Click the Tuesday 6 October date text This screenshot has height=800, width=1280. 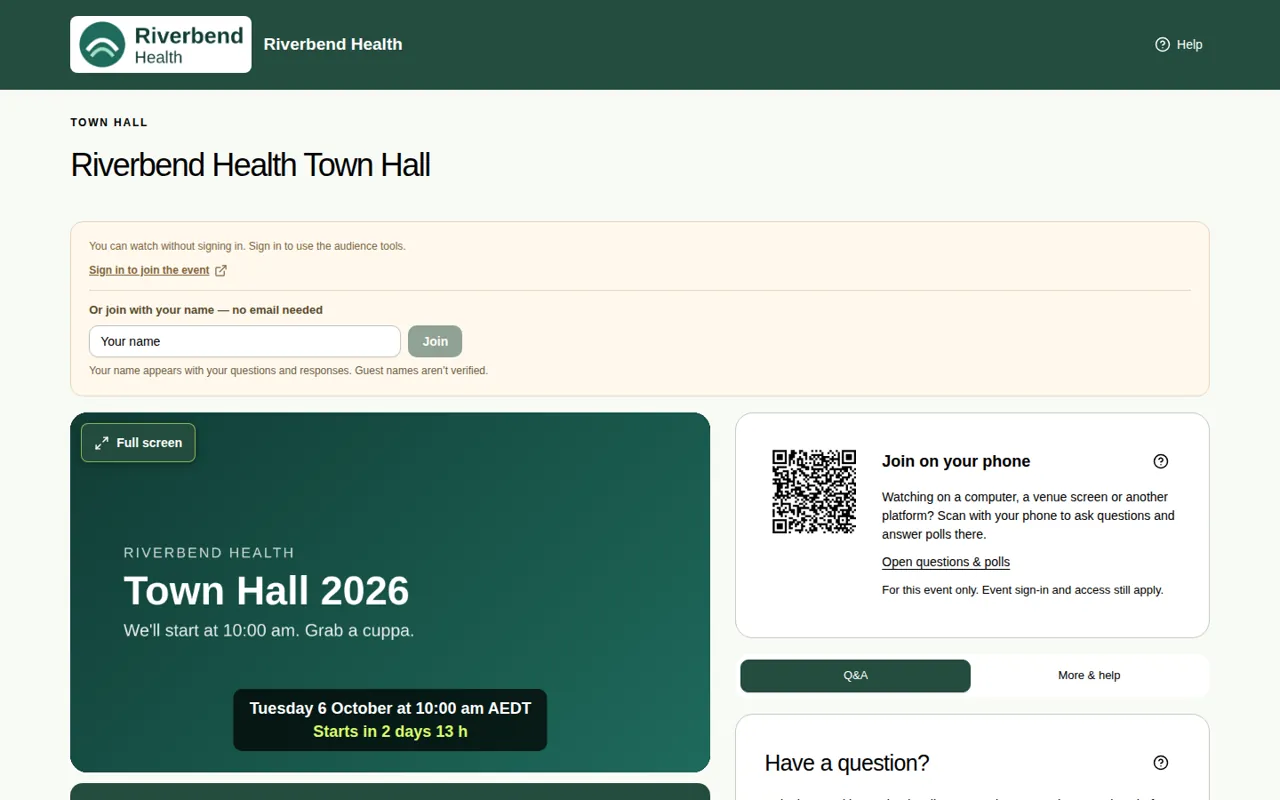click(x=390, y=708)
